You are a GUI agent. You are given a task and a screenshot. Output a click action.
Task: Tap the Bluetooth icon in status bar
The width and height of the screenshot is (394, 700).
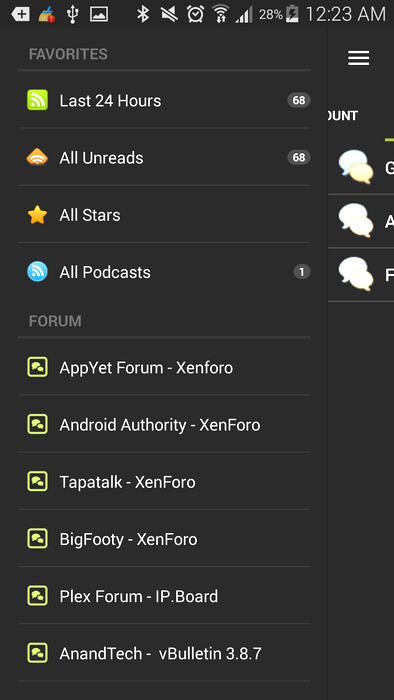point(143,14)
